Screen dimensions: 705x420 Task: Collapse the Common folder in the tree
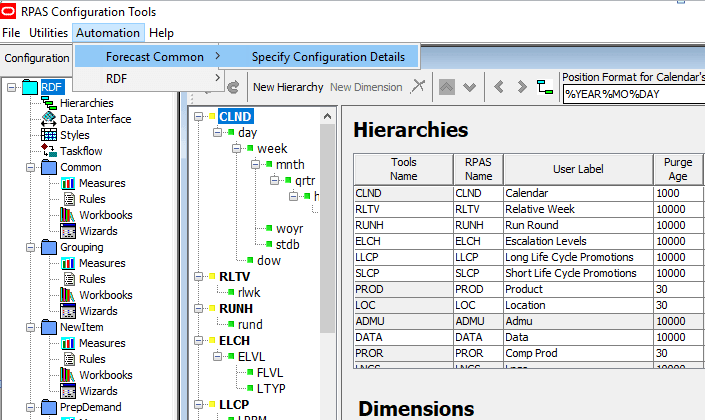pyautogui.click(x=30, y=167)
